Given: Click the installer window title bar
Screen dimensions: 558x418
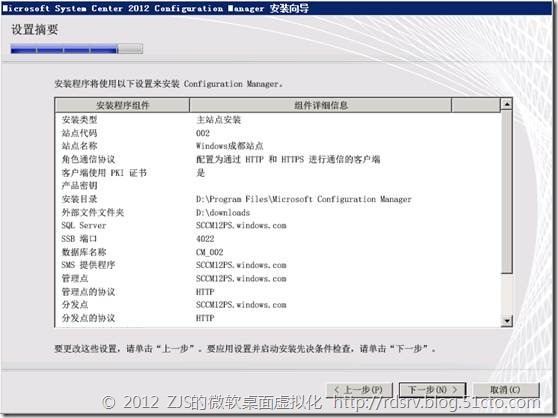Looking at the screenshot, I should 277,8.
